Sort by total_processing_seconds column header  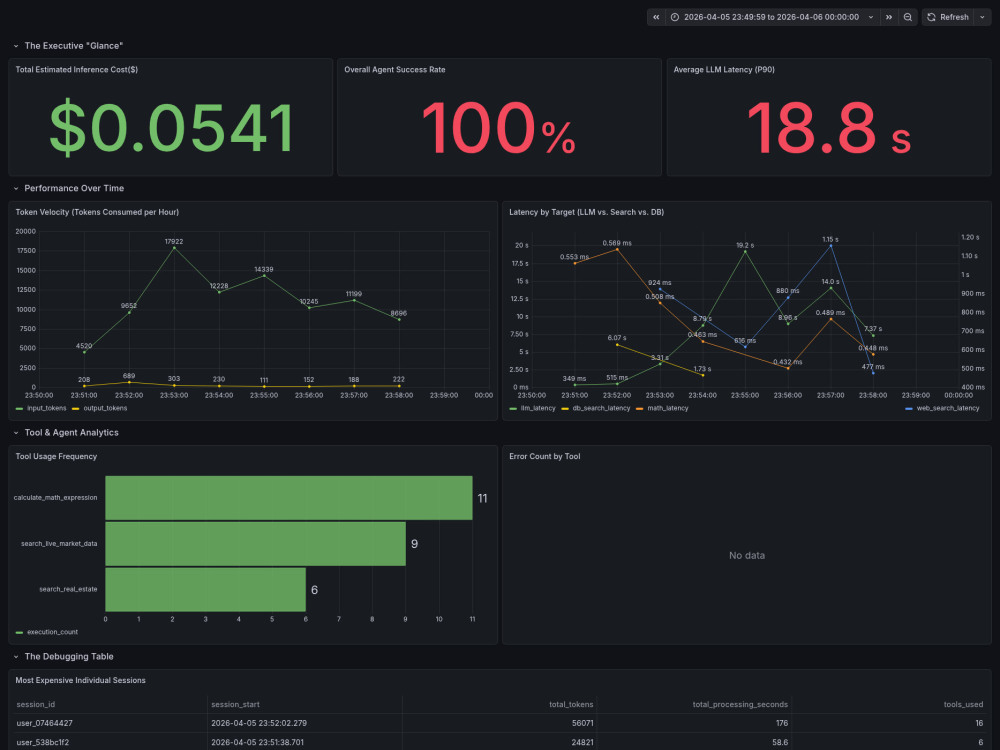click(x=740, y=704)
